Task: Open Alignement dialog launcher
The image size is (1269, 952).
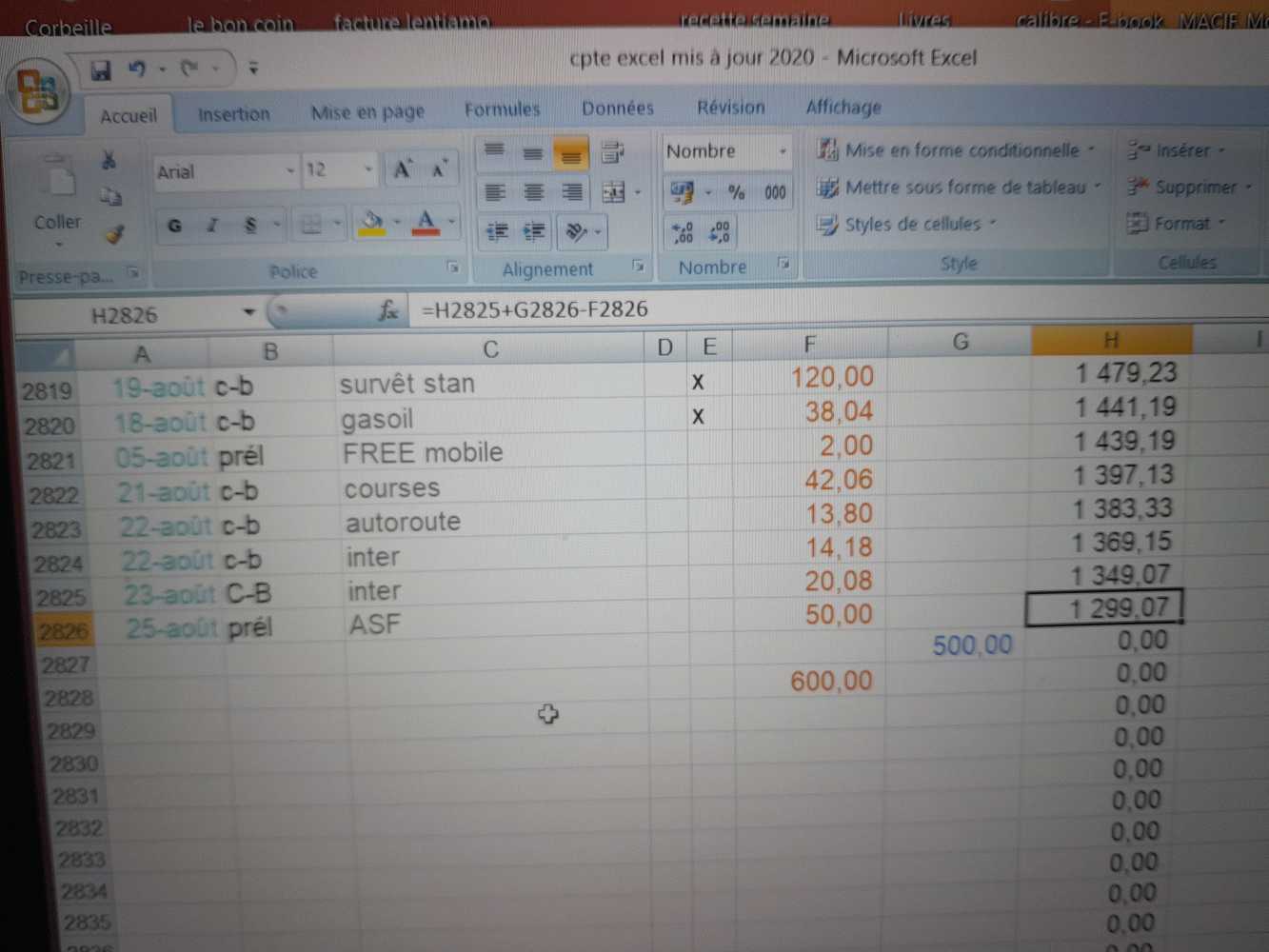Action: click(638, 266)
